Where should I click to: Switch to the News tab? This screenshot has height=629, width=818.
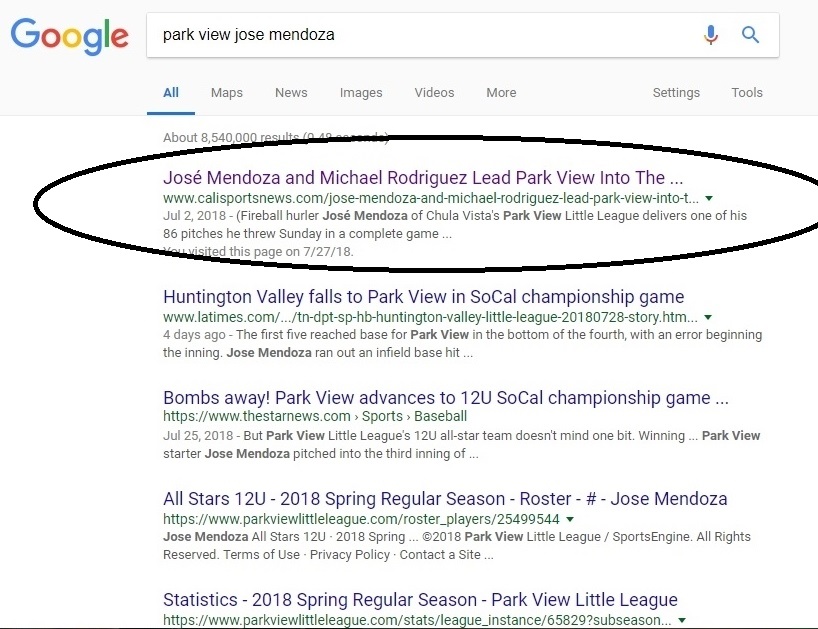coord(291,93)
